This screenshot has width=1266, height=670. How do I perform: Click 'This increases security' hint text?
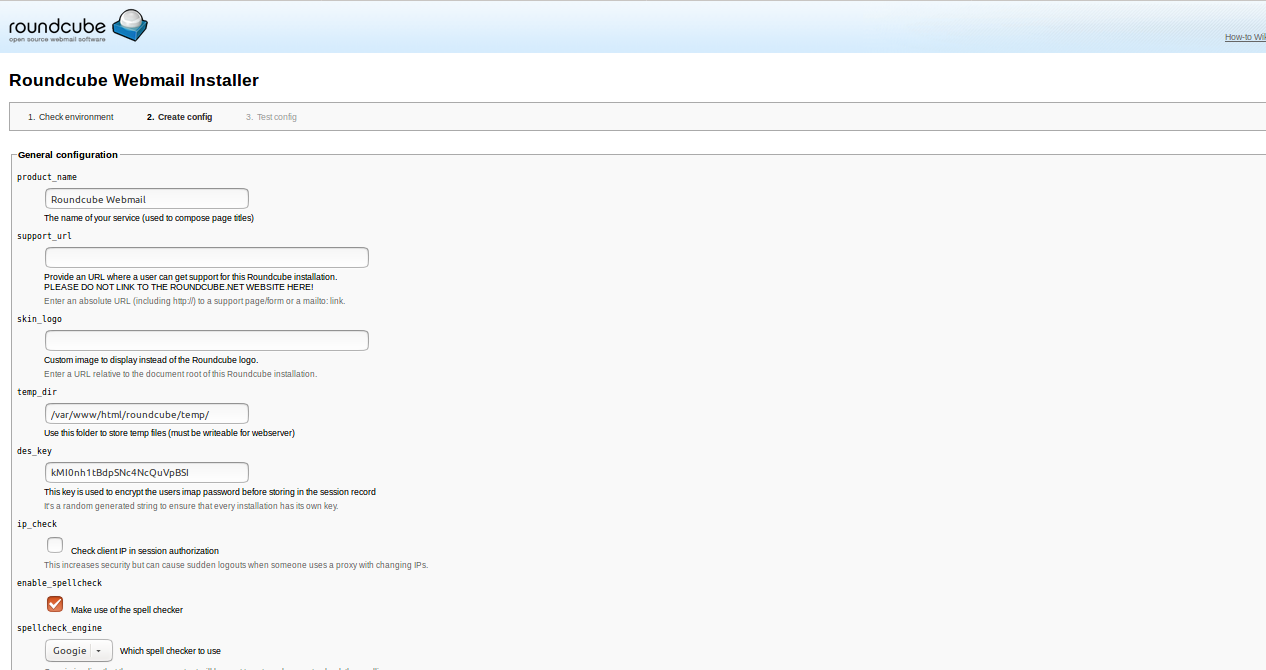(236, 565)
